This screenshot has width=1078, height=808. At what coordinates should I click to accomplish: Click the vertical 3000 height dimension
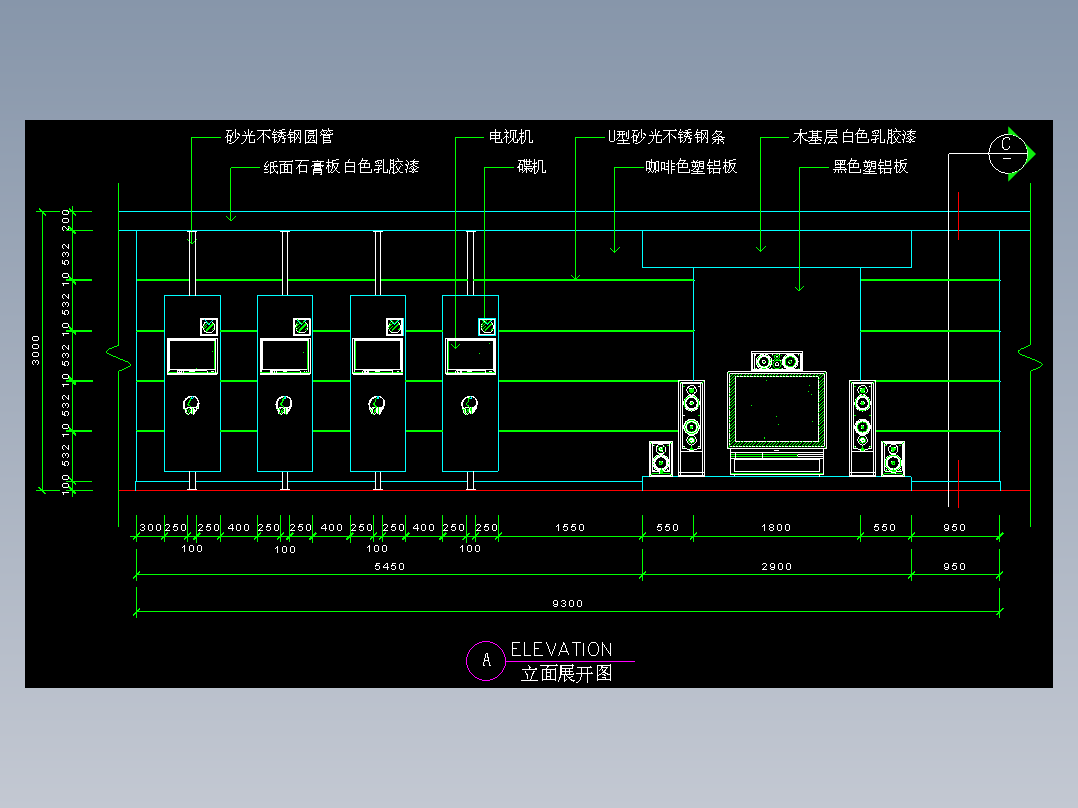36,350
